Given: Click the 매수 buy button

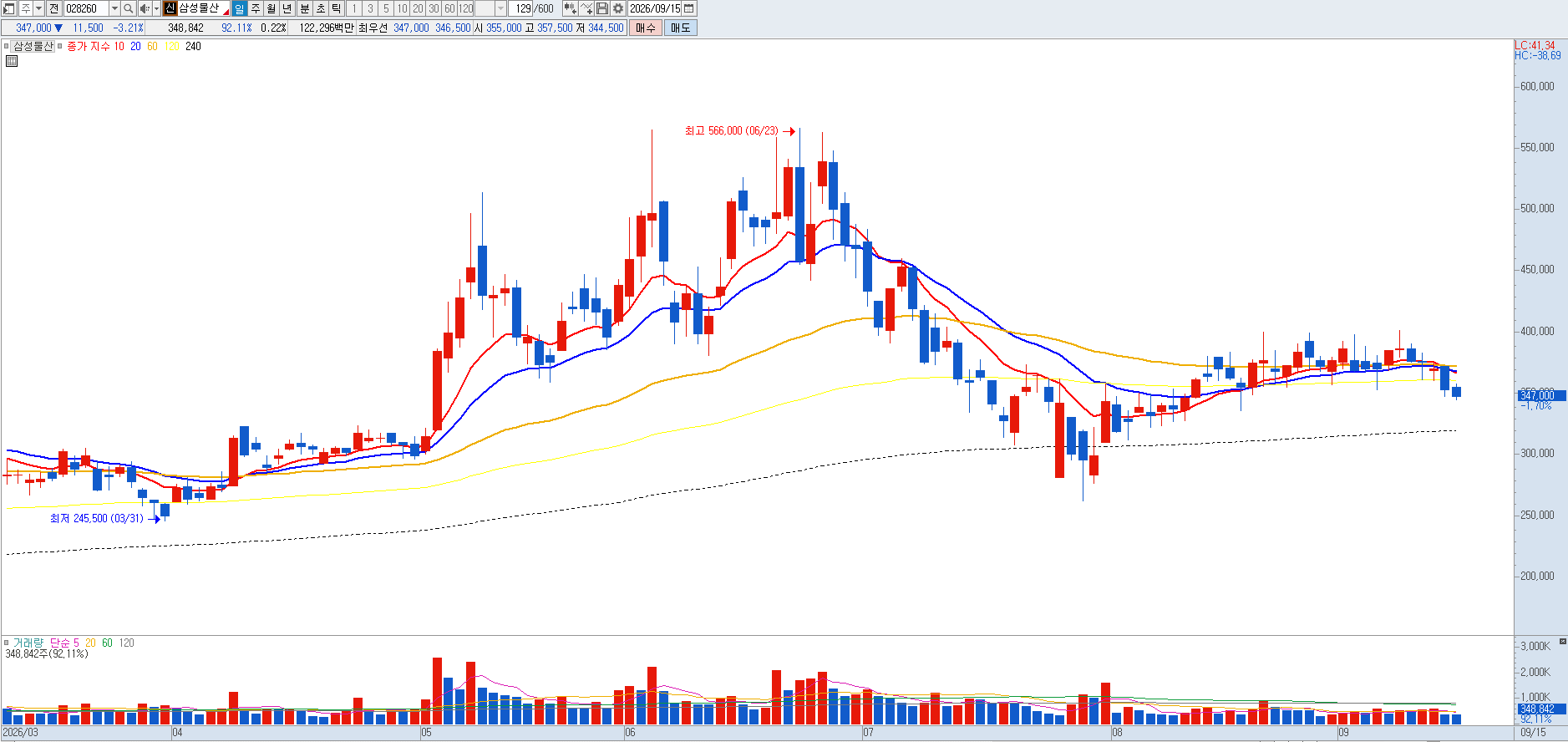Looking at the screenshot, I should tap(646, 28).
